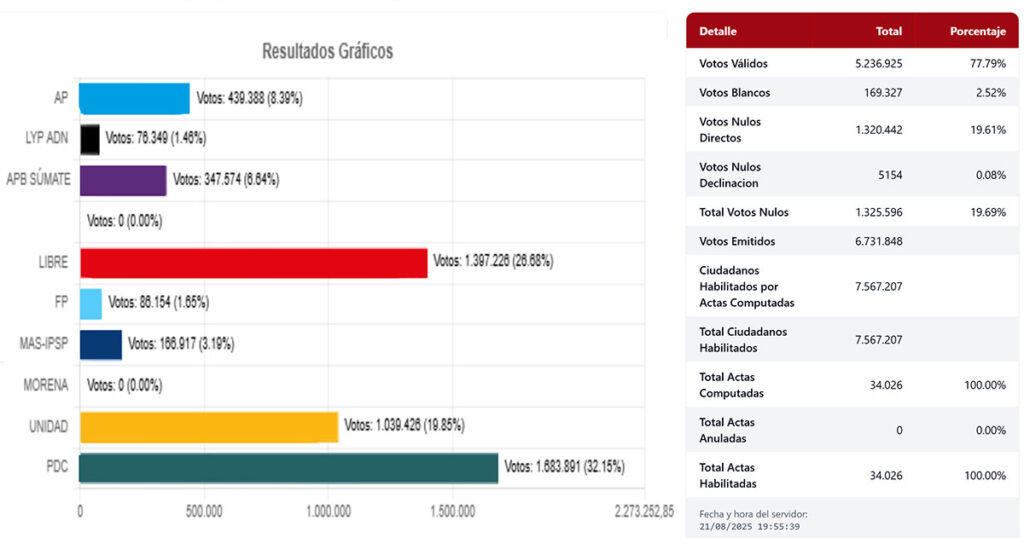The height and width of the screenshot is (538, 1024).
Task: Click the dark blue MAS-IPSP bar
Action: pos(100,345)
